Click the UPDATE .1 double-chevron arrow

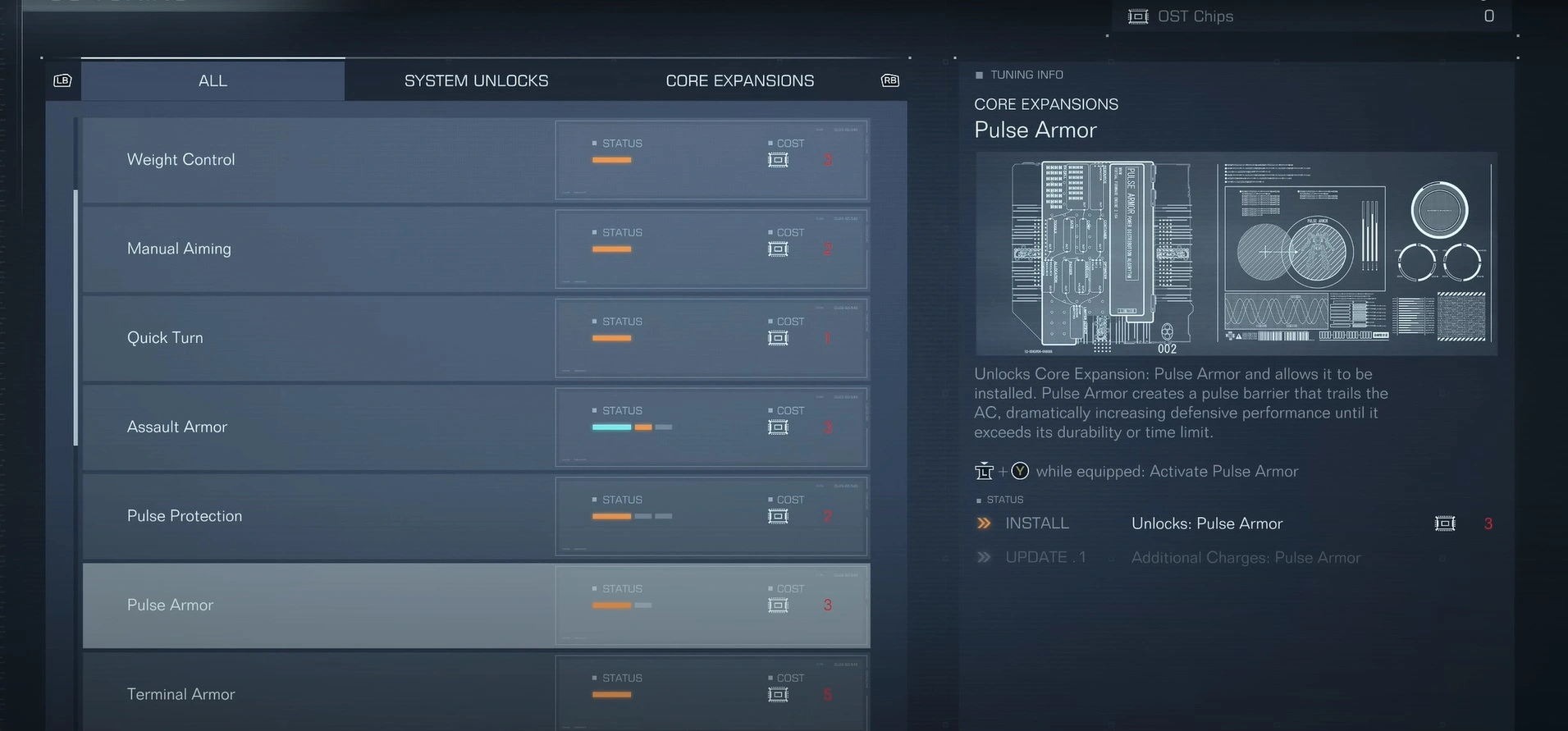tap(984, 558)
